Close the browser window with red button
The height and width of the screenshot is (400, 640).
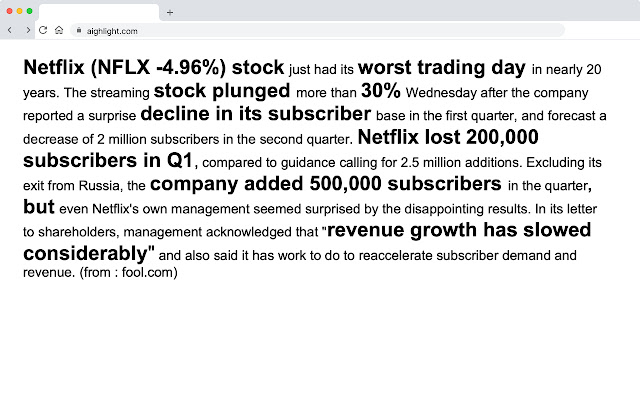pos(9,10)
